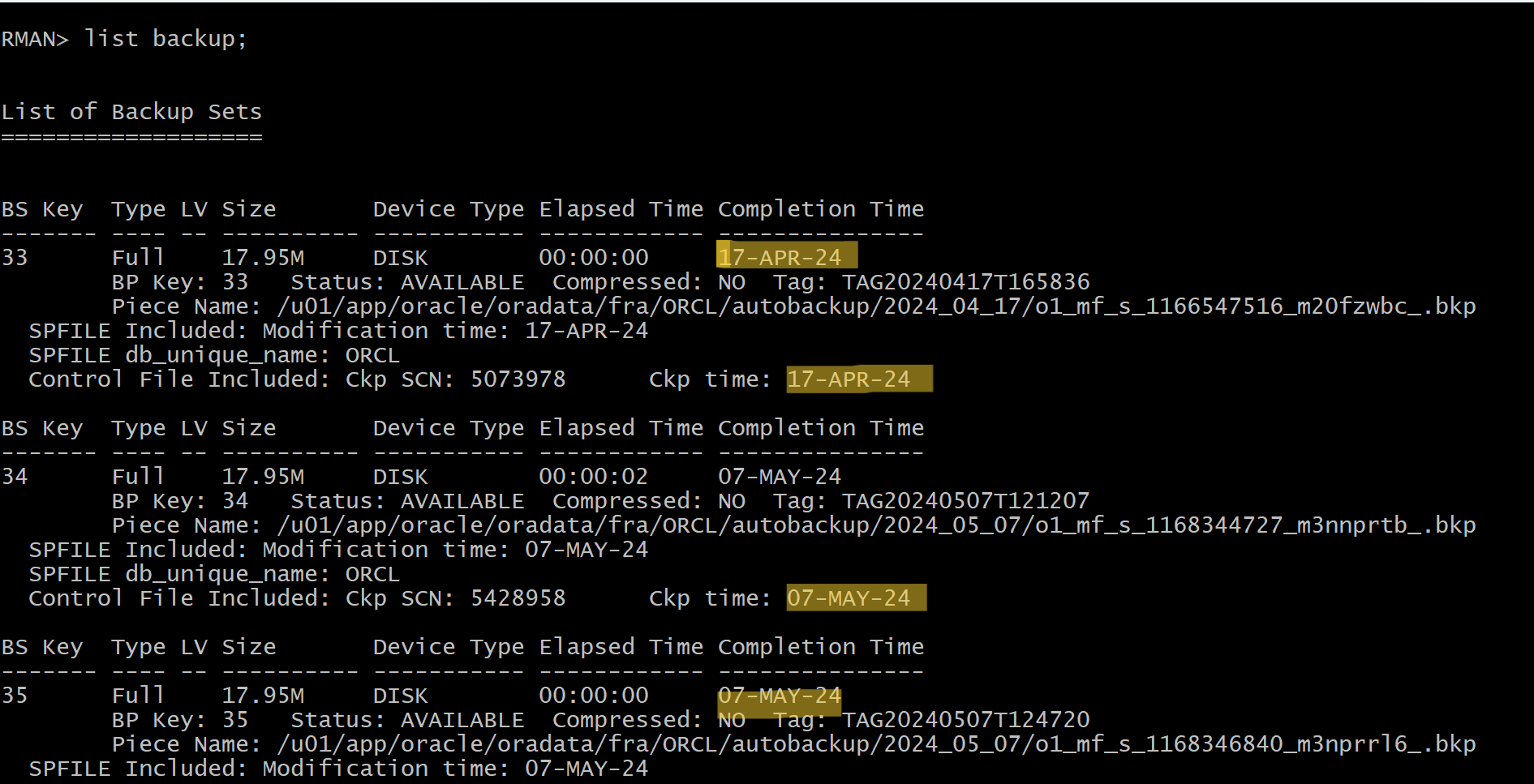Click 'SPFILE db_unique_name: ORCL' under backup set 34
The image size is (1534, 784).
[x=214, y=574]
